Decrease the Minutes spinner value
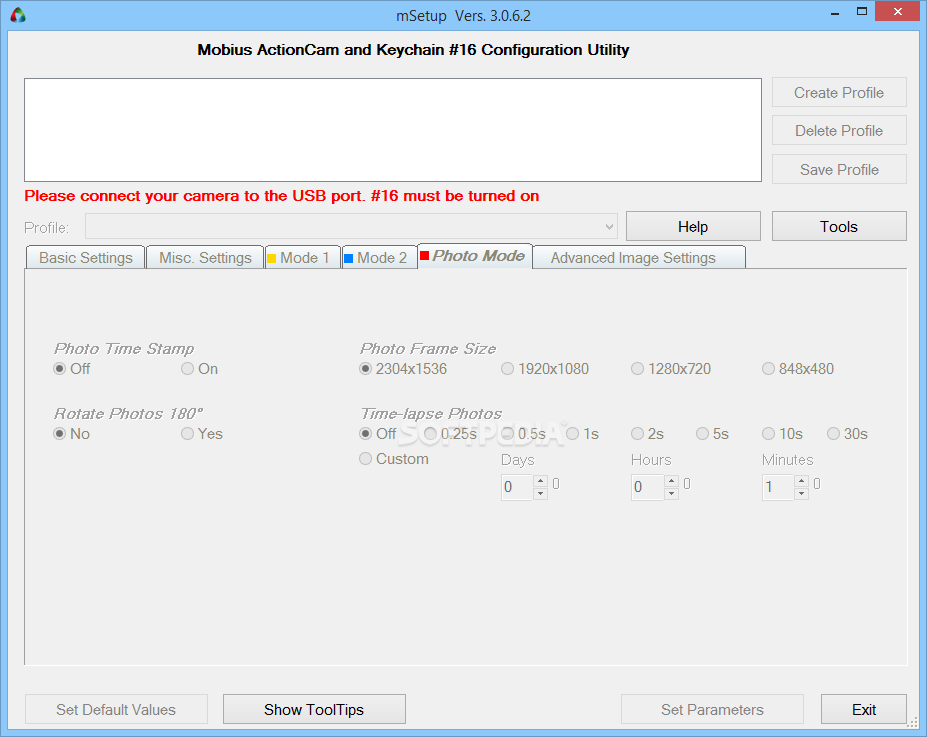The width and height of the screenshot is (927, 737). tap(801, 494)
